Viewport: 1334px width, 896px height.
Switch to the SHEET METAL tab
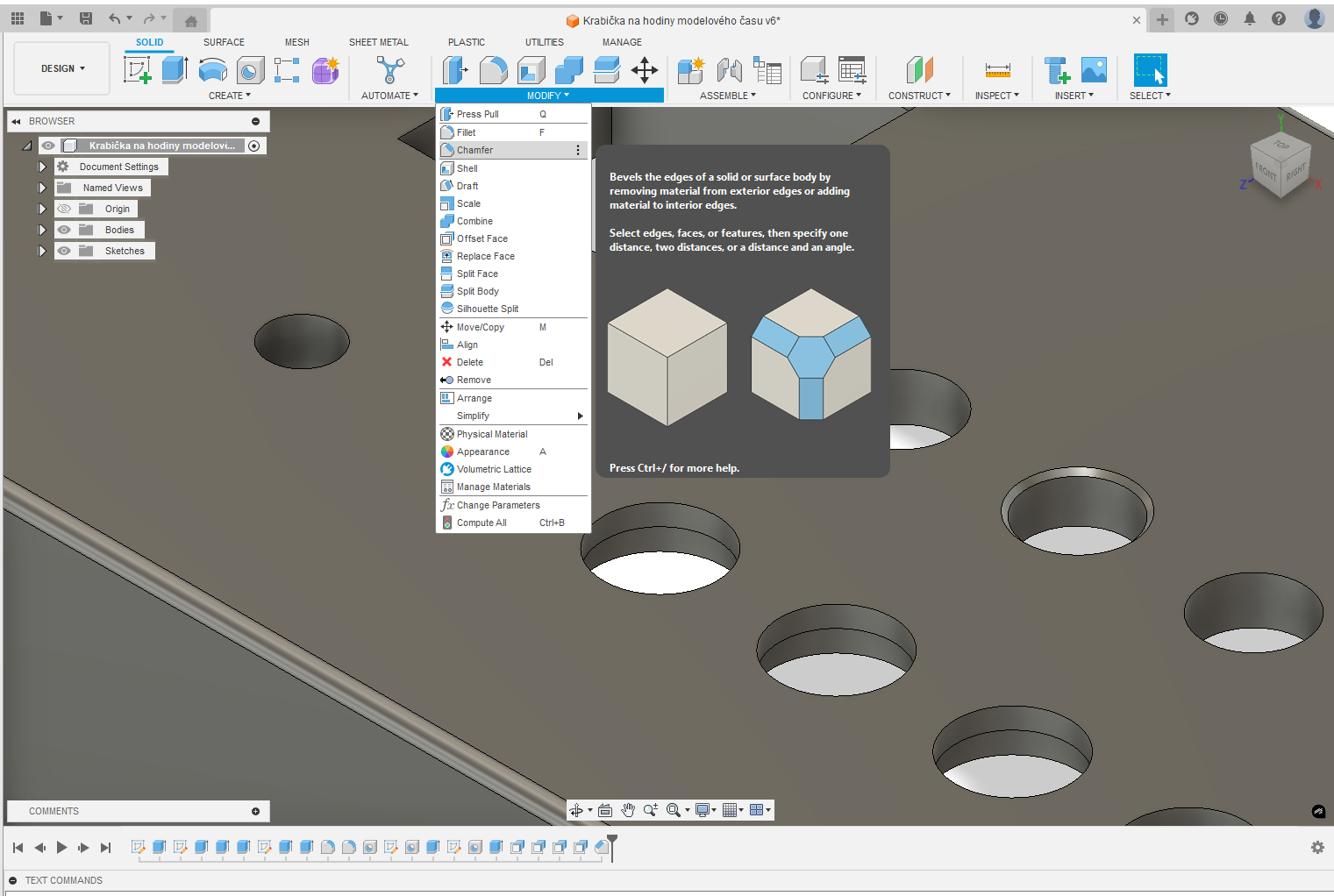click(378, 42)
